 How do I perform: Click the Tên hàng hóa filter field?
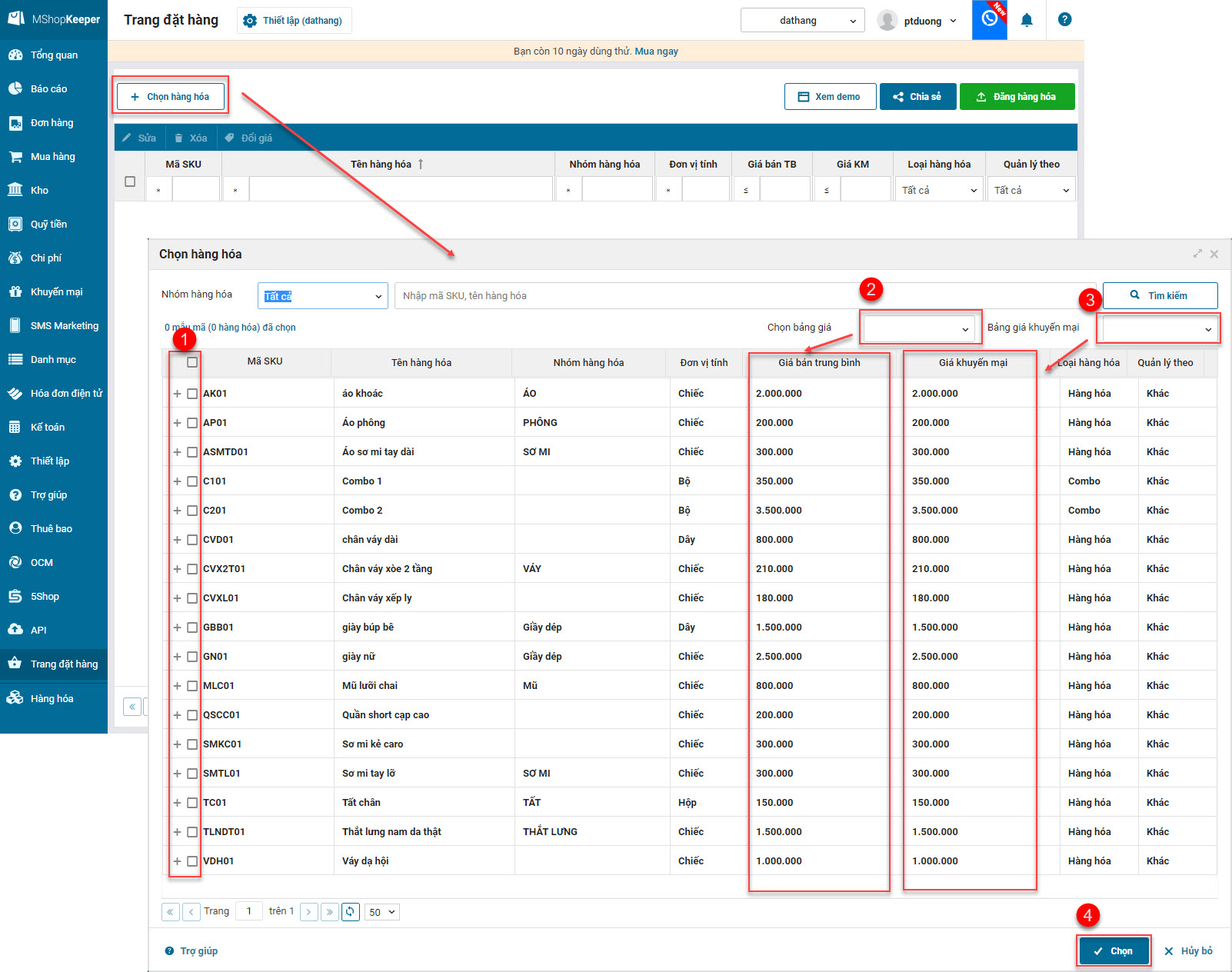click(401, 189)
